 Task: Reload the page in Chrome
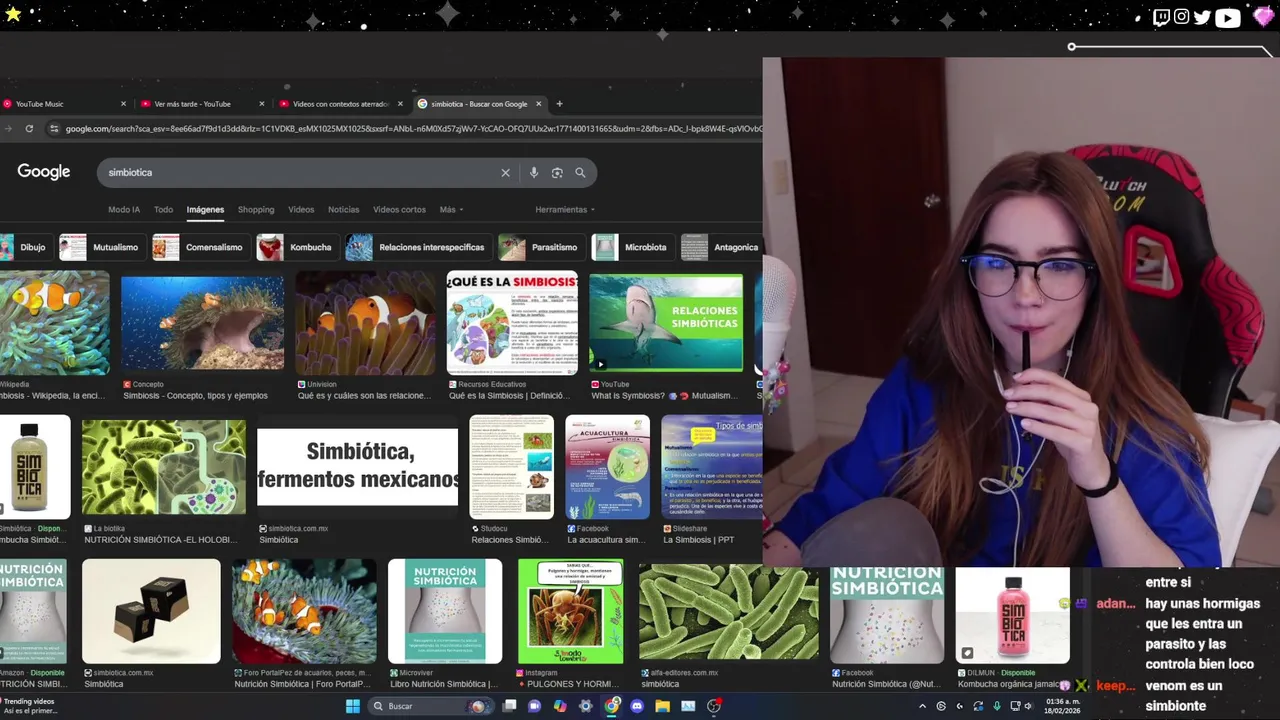click(x=29, y=129)
